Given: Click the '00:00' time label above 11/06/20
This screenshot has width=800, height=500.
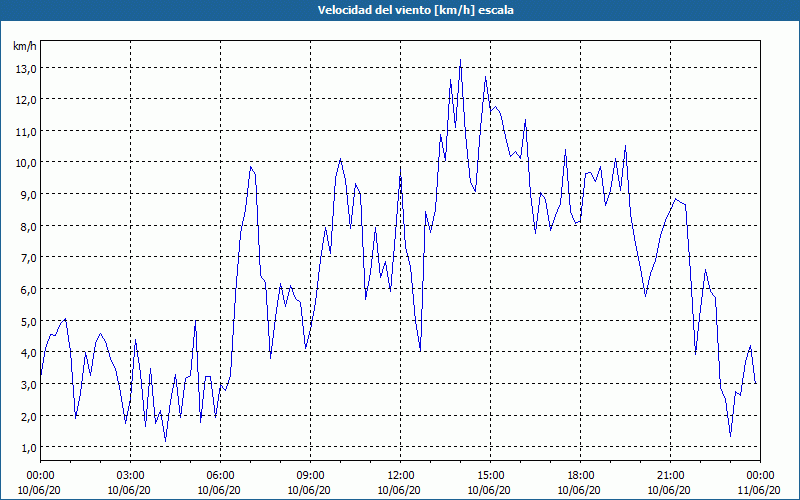Looking at the screenshot, I should pyautogui.click(x=760, y=476).
